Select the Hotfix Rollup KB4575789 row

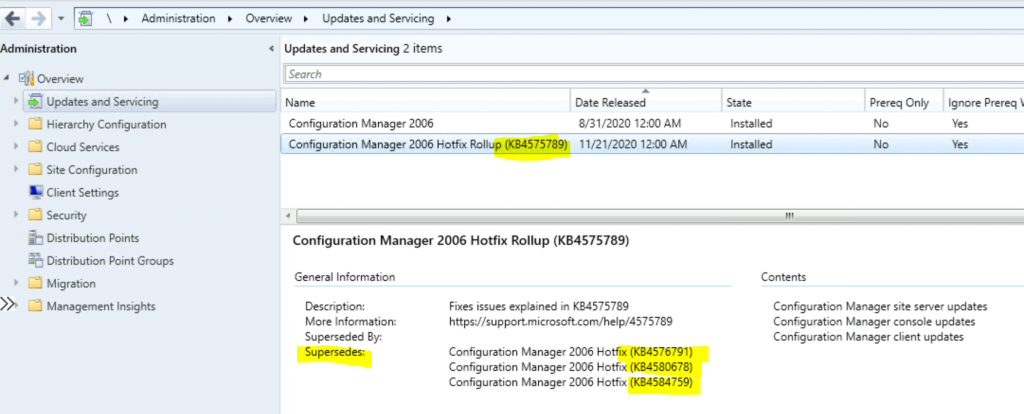(652, 144)
